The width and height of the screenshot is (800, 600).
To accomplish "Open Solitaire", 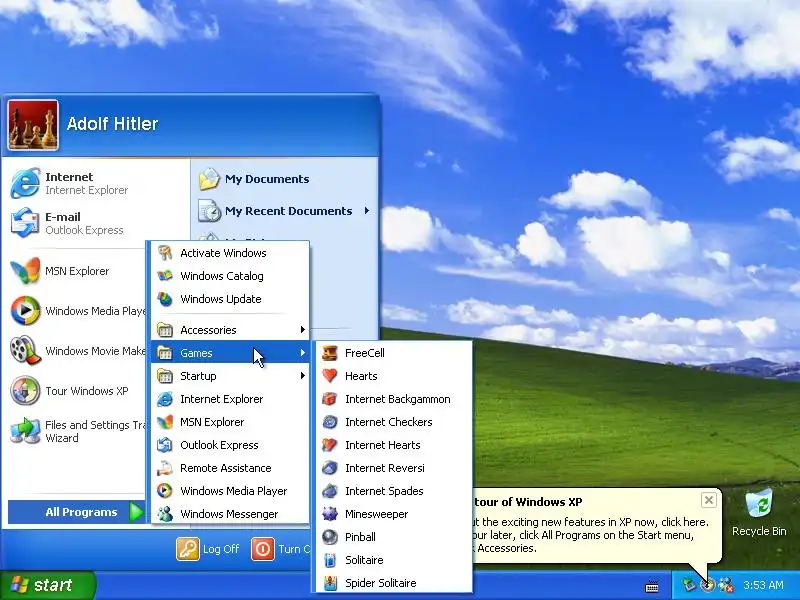I will (x=394, y=560).
